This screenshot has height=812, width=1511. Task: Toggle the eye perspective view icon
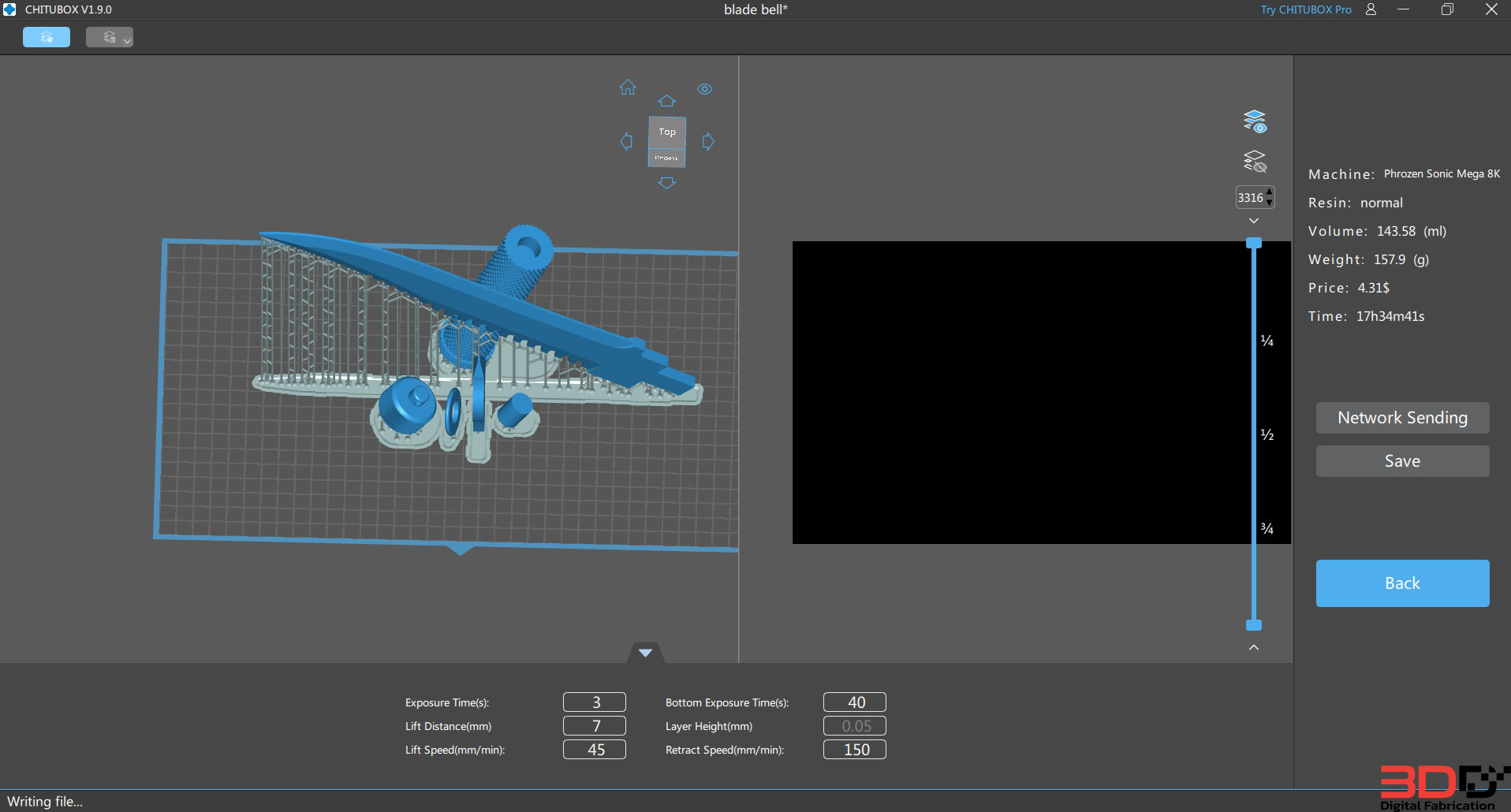704,89
